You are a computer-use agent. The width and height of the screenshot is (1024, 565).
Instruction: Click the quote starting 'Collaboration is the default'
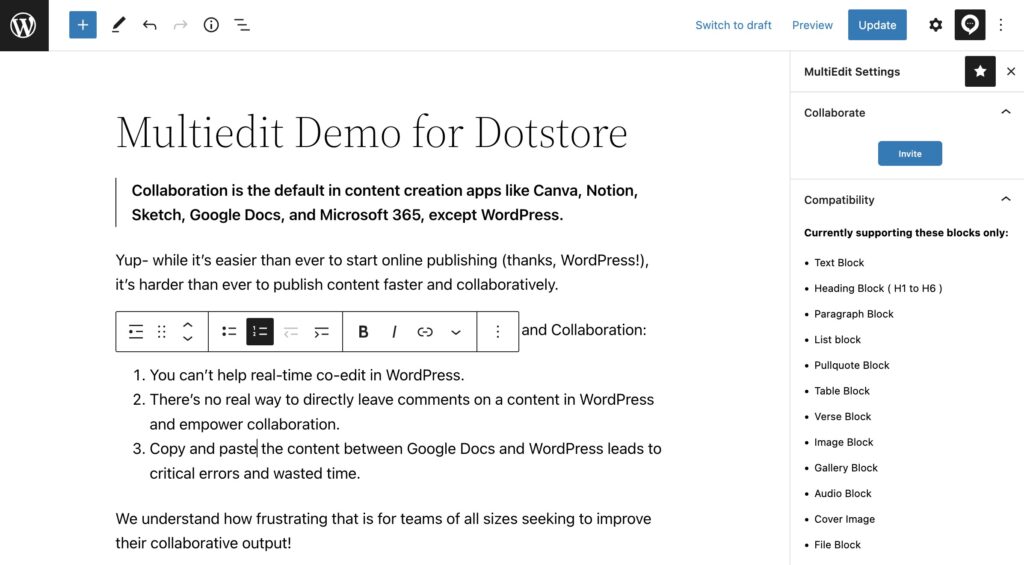(x=385, y=202)
